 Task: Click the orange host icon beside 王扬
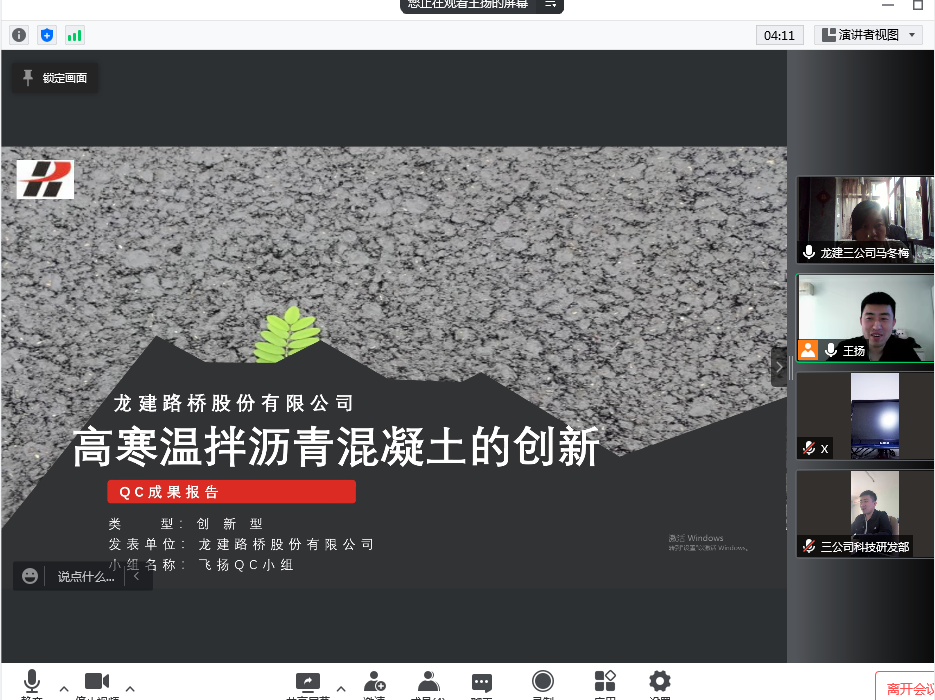click(808, 350)
